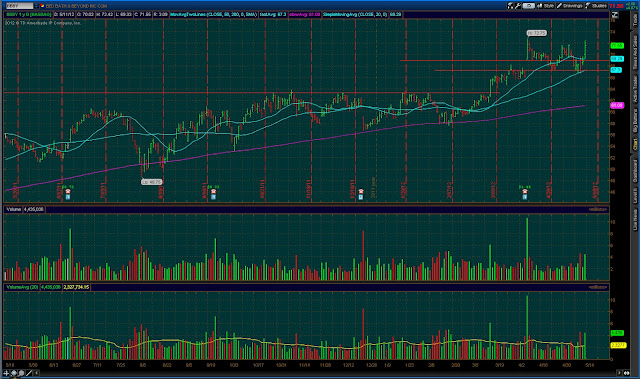Click the green last price tag on axis
Viewport: 640px width, 379px height.
point(617,46)
